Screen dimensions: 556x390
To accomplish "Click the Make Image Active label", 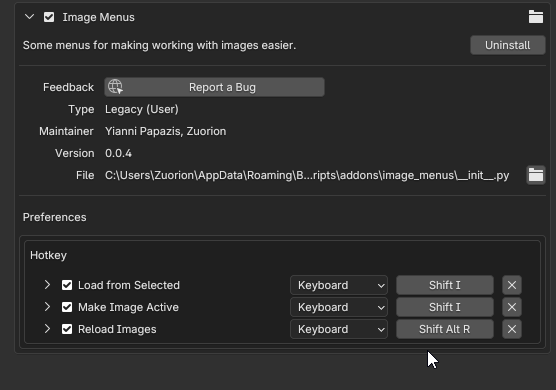I will (128, 307).
